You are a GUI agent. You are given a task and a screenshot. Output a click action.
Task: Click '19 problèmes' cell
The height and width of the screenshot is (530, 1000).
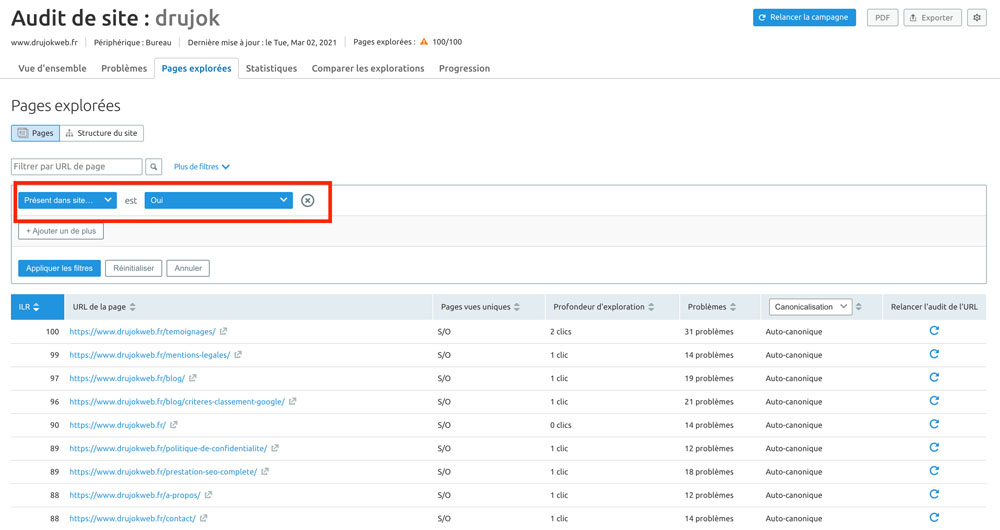pyautogui.click(x=709, y=378)
